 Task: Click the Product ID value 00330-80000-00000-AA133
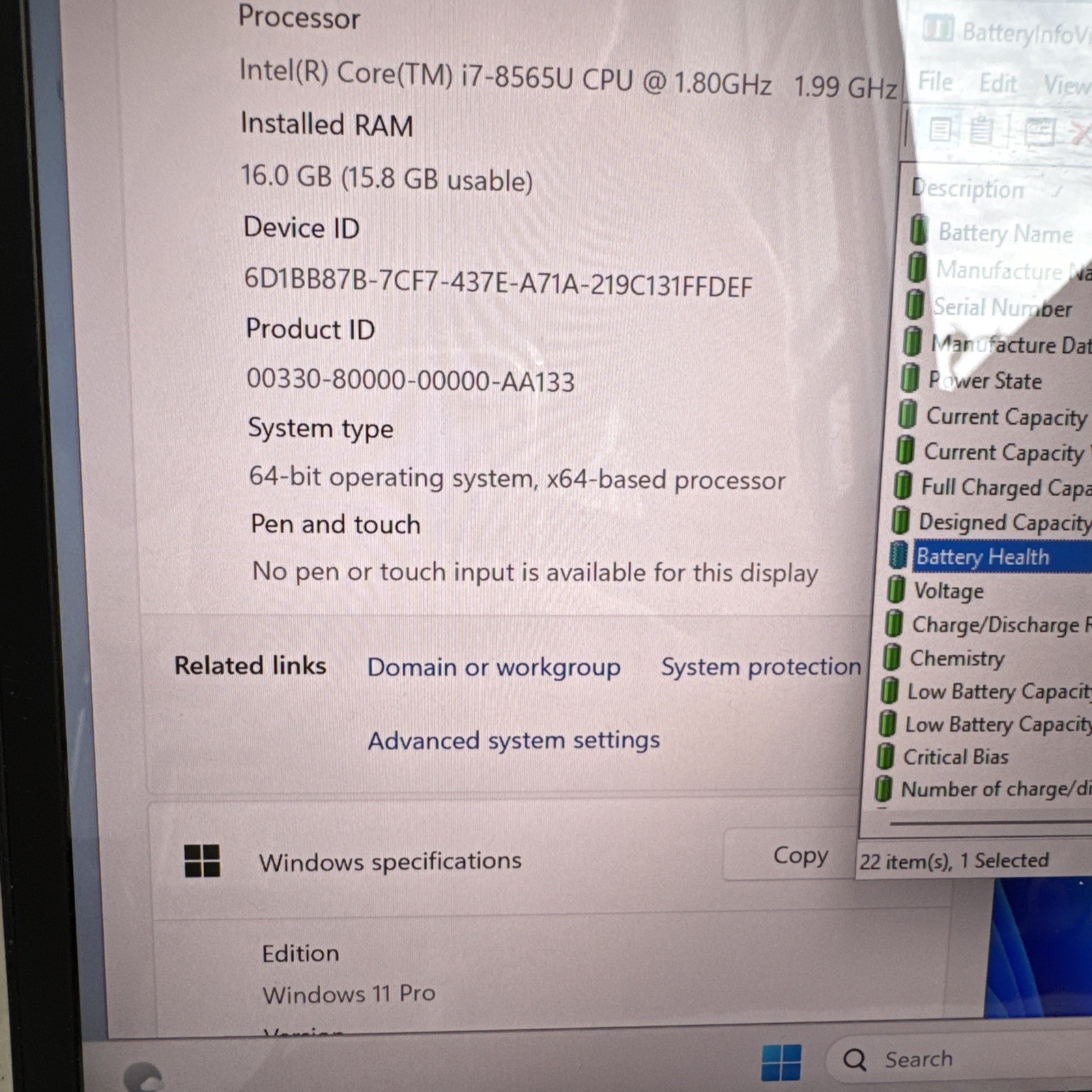click(410, 379)
